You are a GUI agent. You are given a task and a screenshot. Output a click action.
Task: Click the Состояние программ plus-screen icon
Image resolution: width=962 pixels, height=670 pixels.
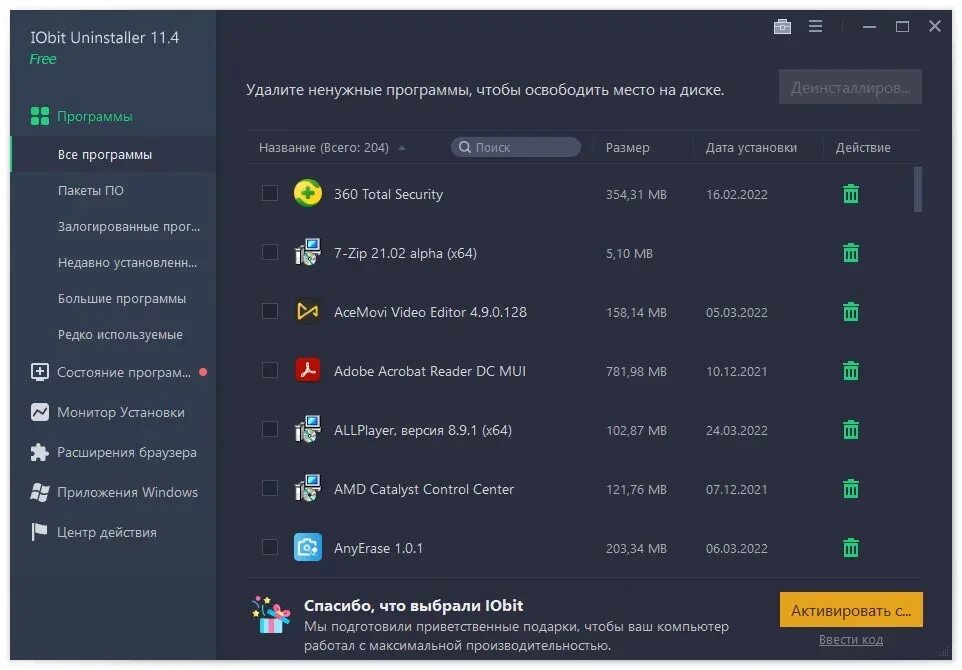[x=40, y=372]
